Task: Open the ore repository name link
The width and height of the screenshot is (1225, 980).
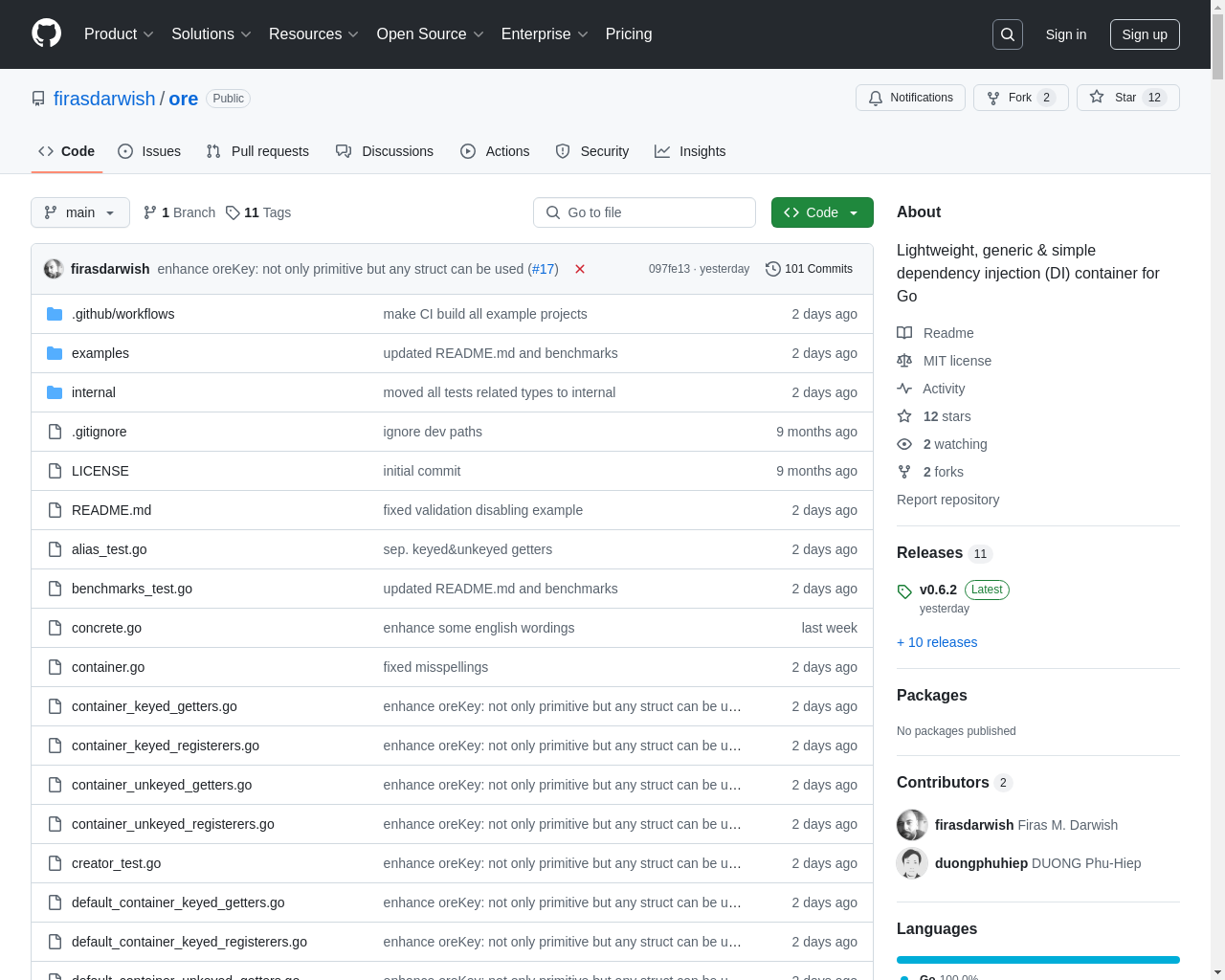Action: click(x=184, y=99)
